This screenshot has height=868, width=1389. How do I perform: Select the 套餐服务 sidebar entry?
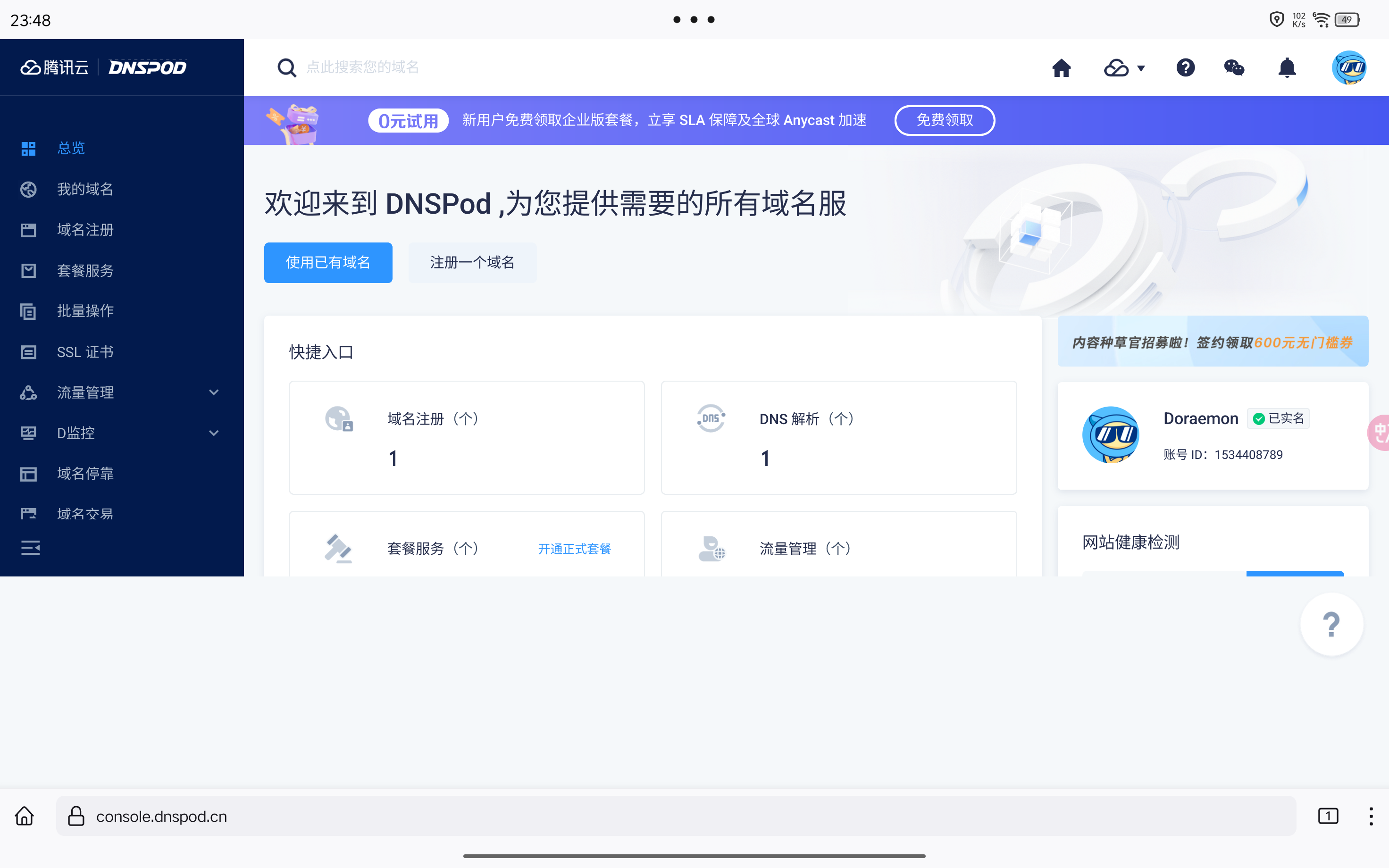[x=85, y=270]
